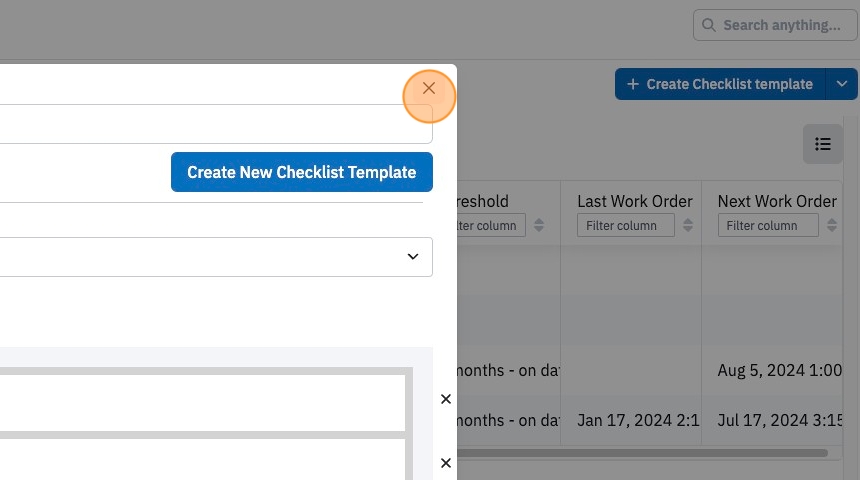The image size is (860, 480).
Task: Click the search magnifier icon
Action: 709,25
